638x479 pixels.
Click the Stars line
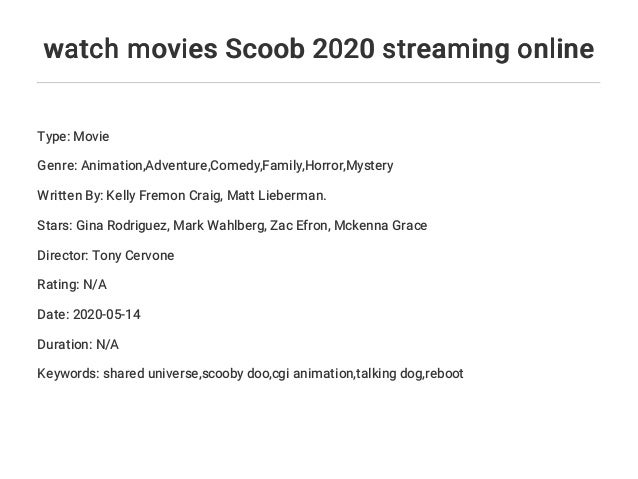click(x=232, y=225)
